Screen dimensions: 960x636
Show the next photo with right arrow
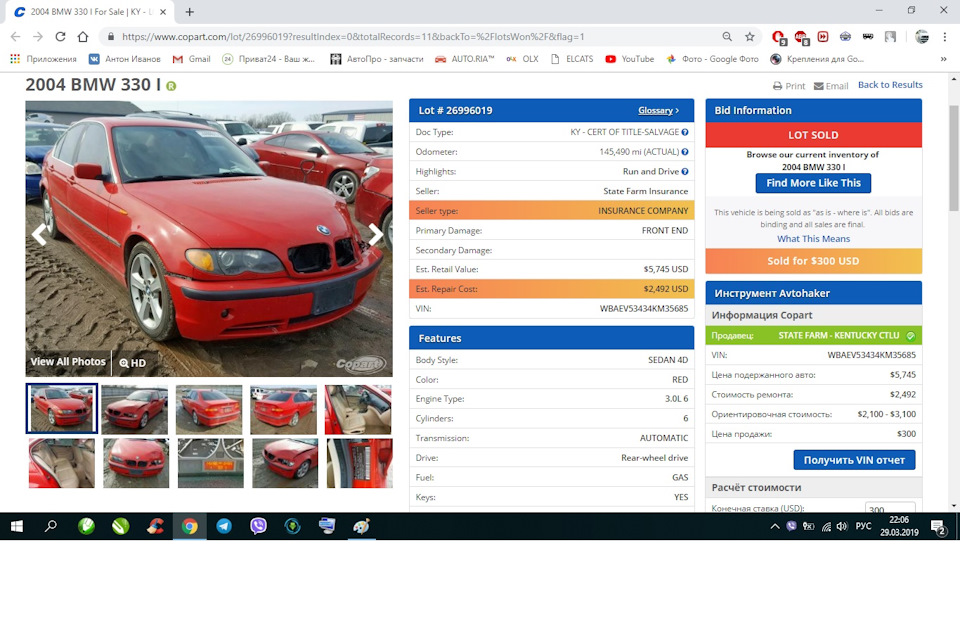(x=375, y=234)
